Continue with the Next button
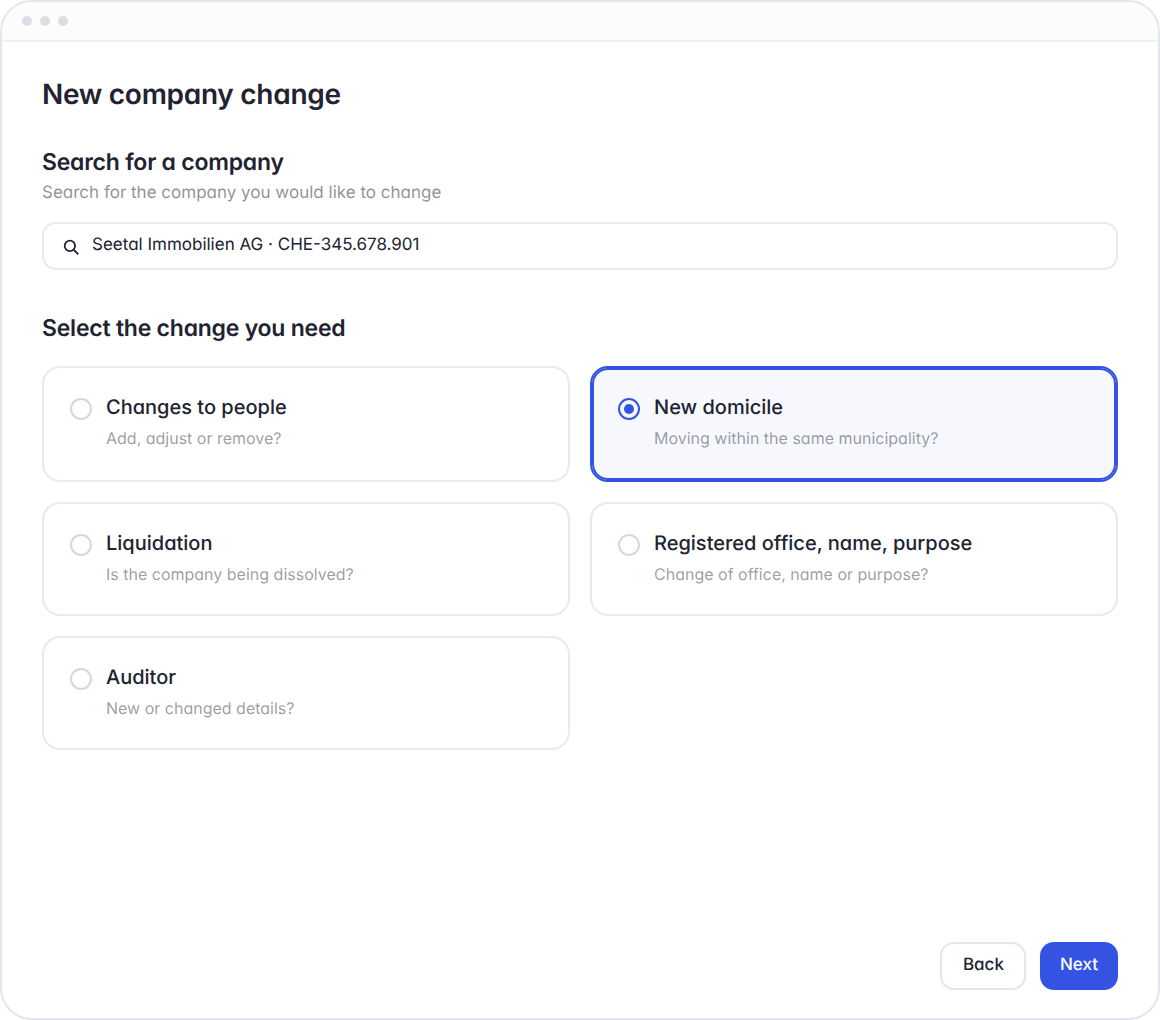Viewport: 1160px width, 1020px height. (x=1079, y=965)
